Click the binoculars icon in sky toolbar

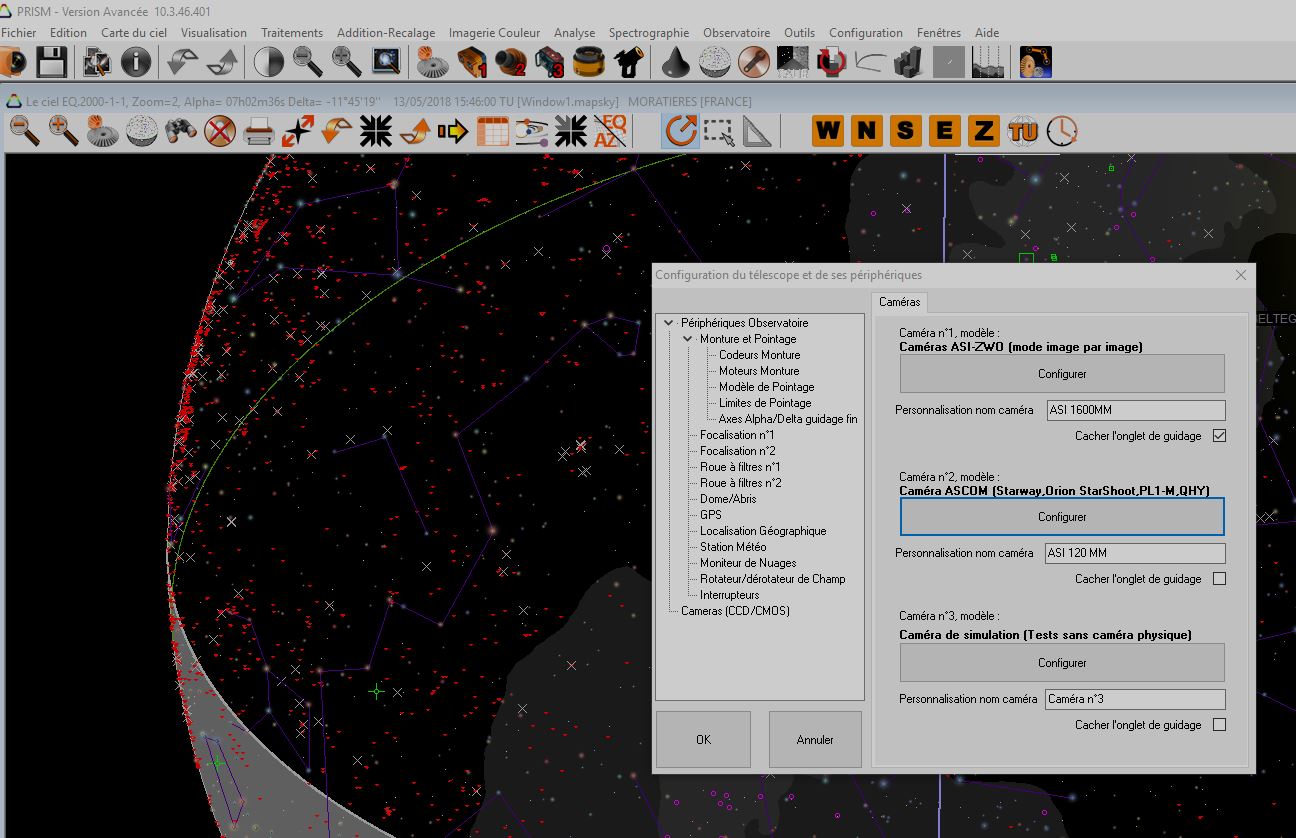(180, 131)
